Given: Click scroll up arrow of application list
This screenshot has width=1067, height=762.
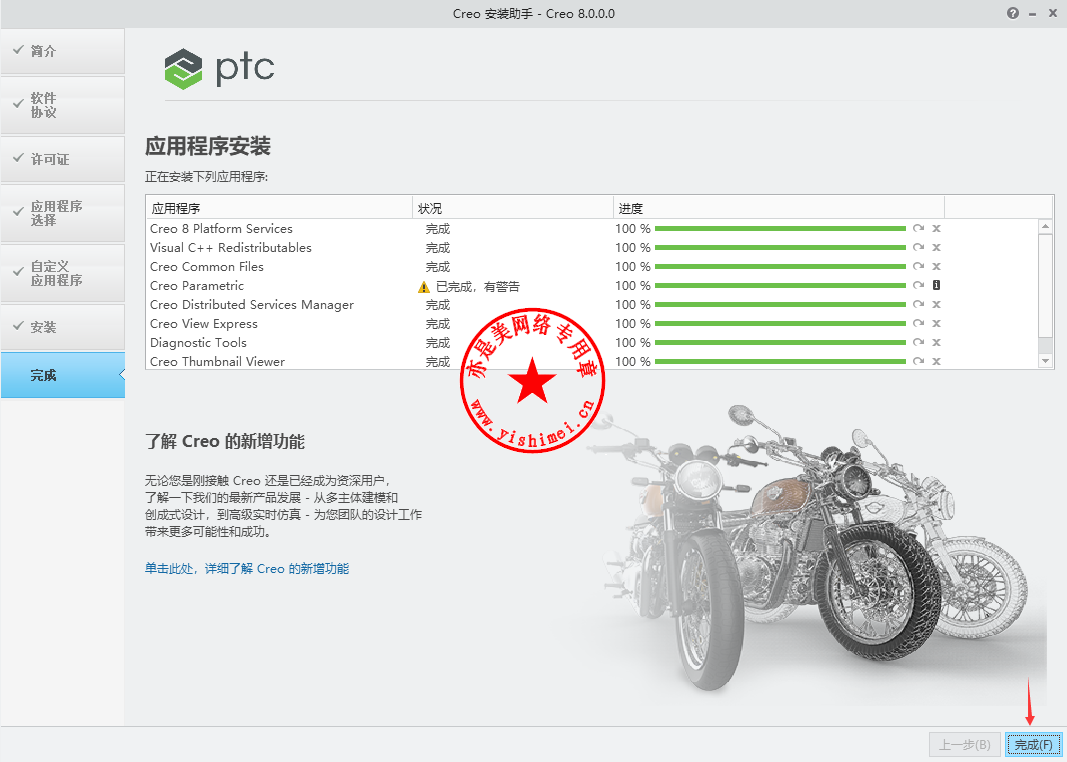Looking at the screenshot, I should (1046, 226).
